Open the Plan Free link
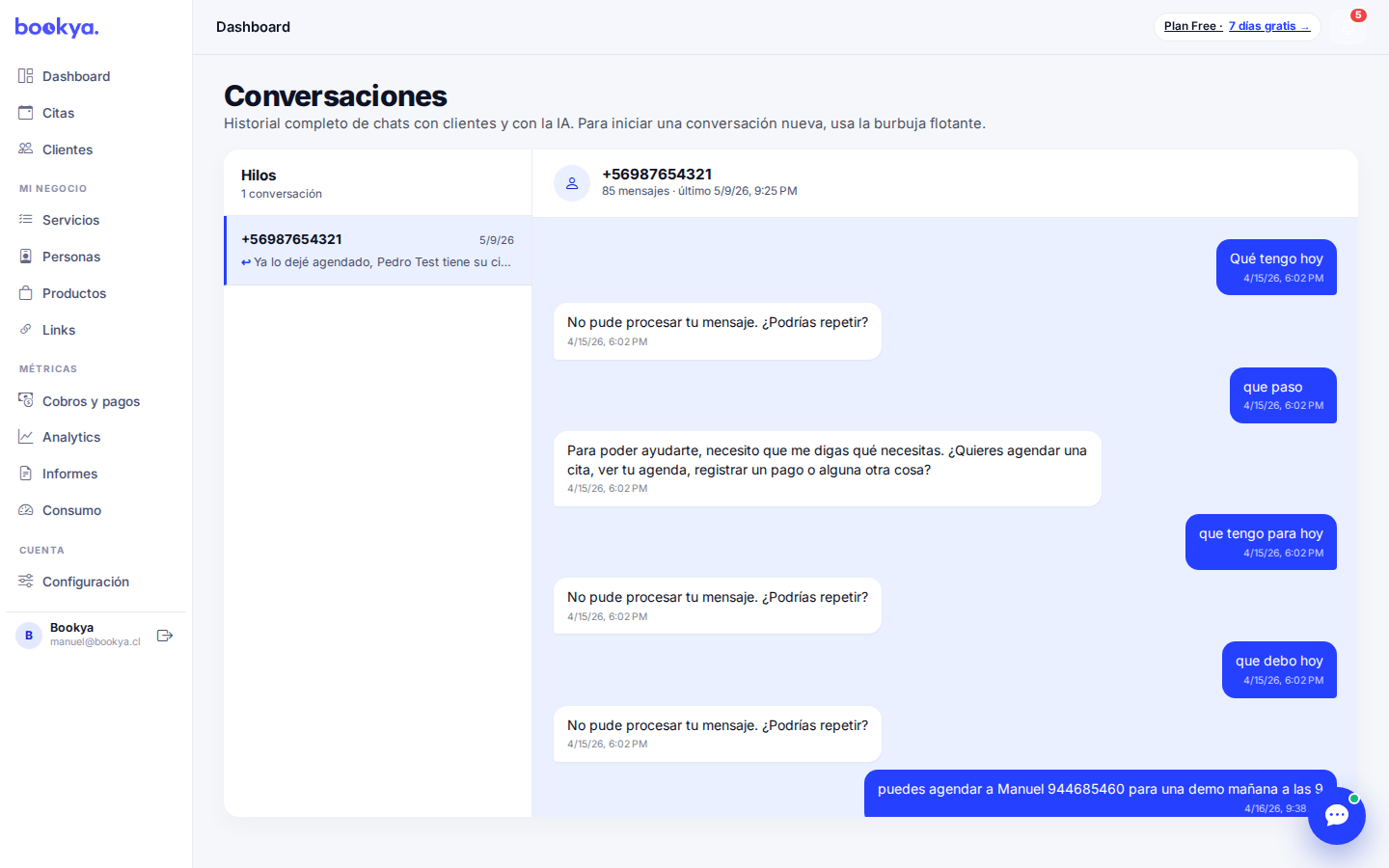Image resolution: width=1389 pixels, height=868 pixels. click(1193, 26)
